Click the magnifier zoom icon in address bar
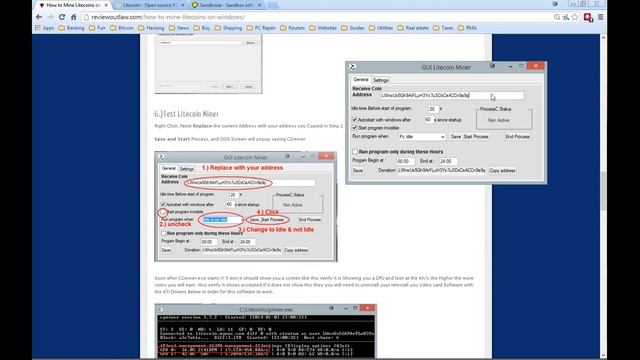The height and width of the screenshot is (360, 640). 557,17
